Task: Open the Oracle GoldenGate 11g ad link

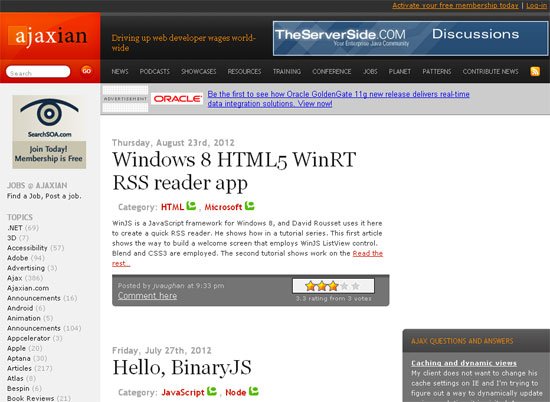Action: coord(338,99)
